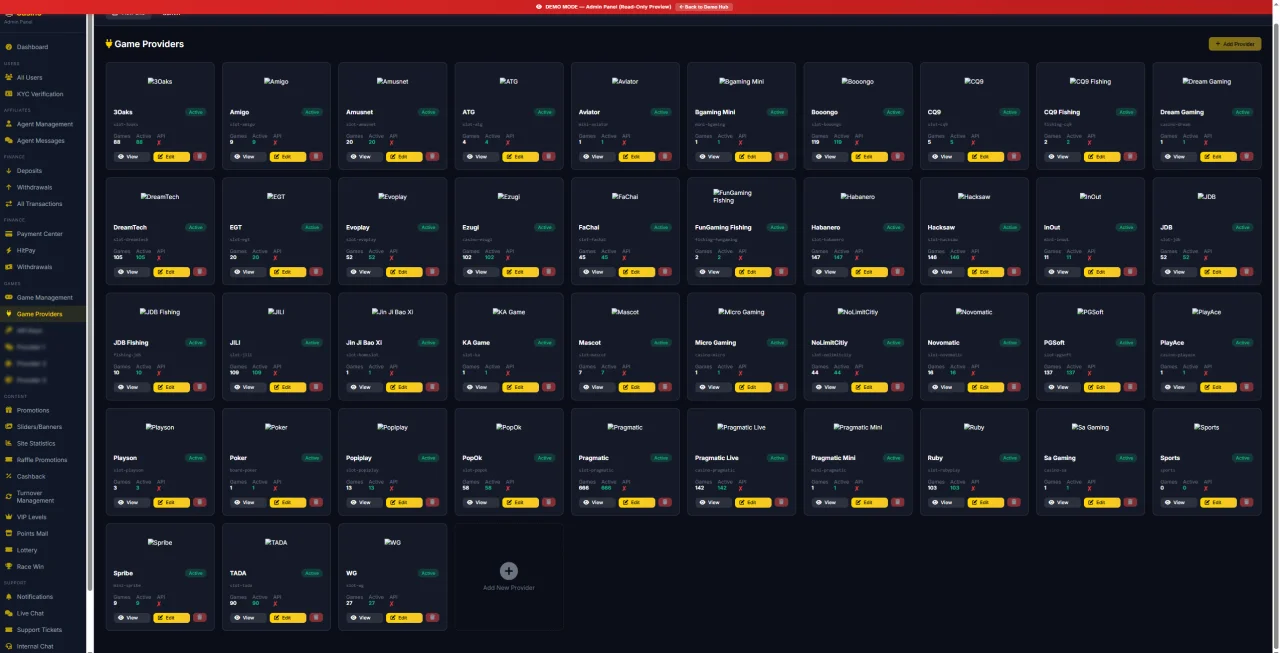Click the trash icon on Amigo card

(316, 156)
